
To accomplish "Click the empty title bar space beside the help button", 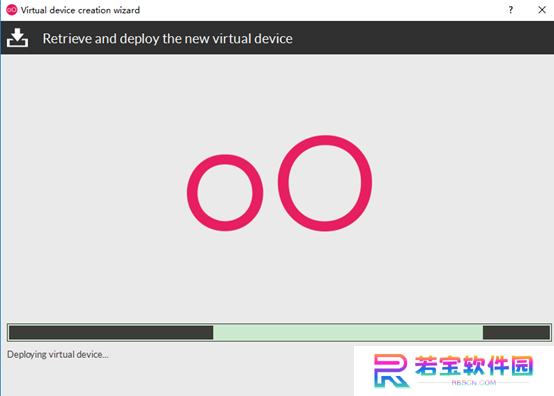I will pyautogui.click(x=318, y=10).
